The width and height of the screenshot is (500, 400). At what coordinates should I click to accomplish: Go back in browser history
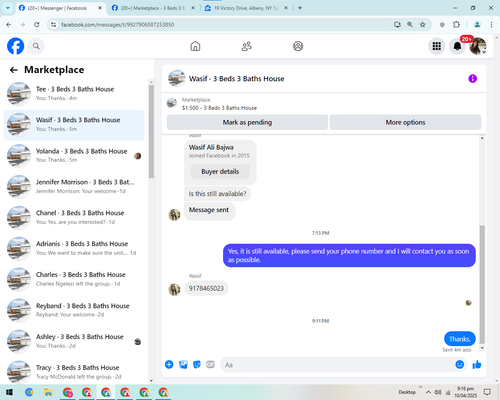point(9,24)
